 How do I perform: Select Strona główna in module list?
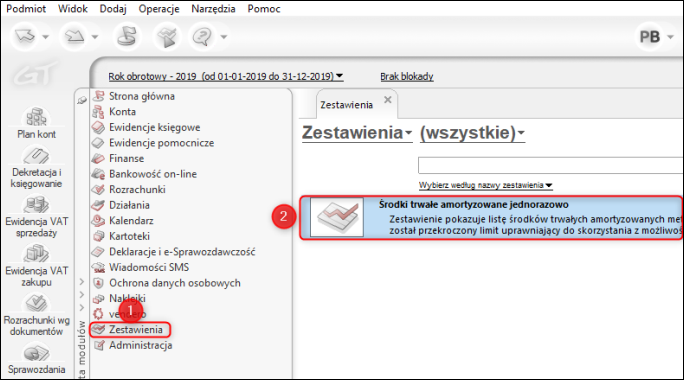(x=142, y=96)
